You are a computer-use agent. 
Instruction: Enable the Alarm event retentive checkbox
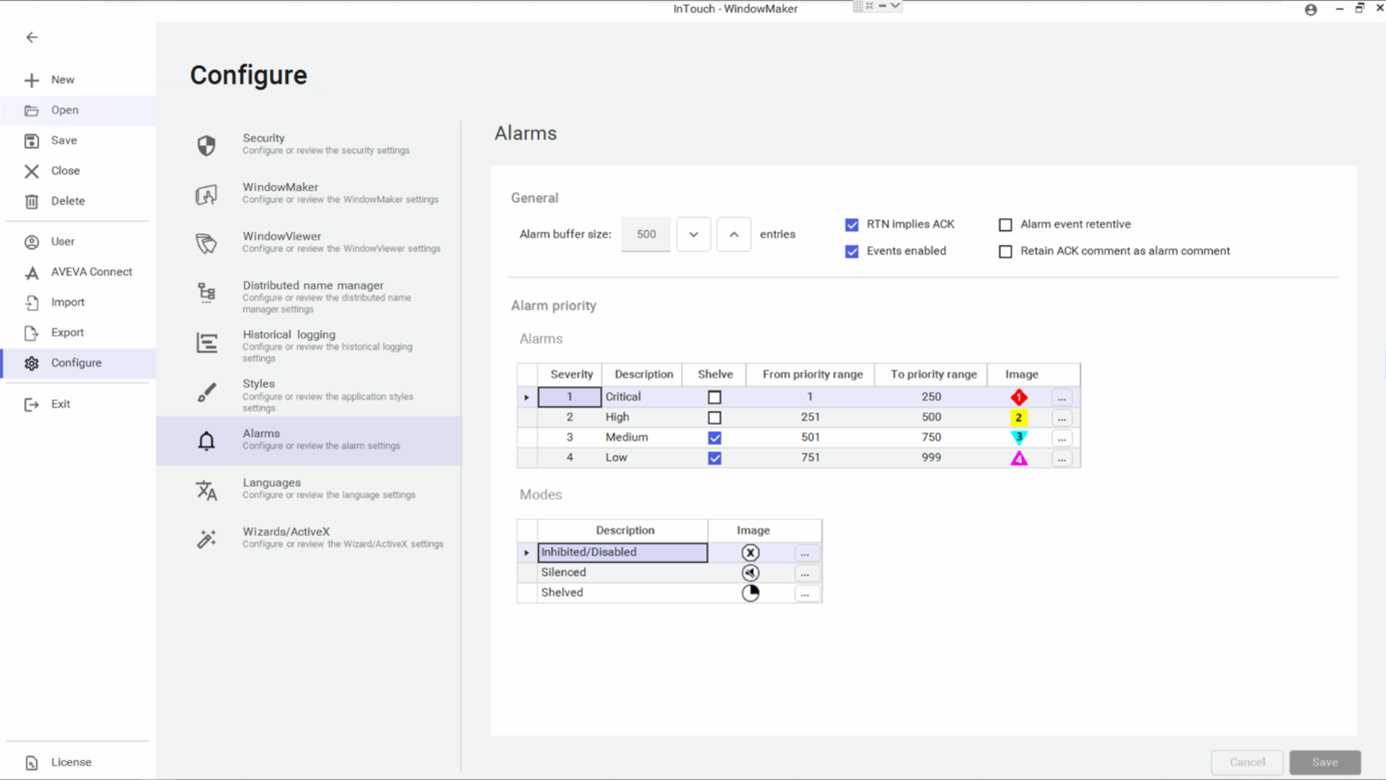point(1006,225)
